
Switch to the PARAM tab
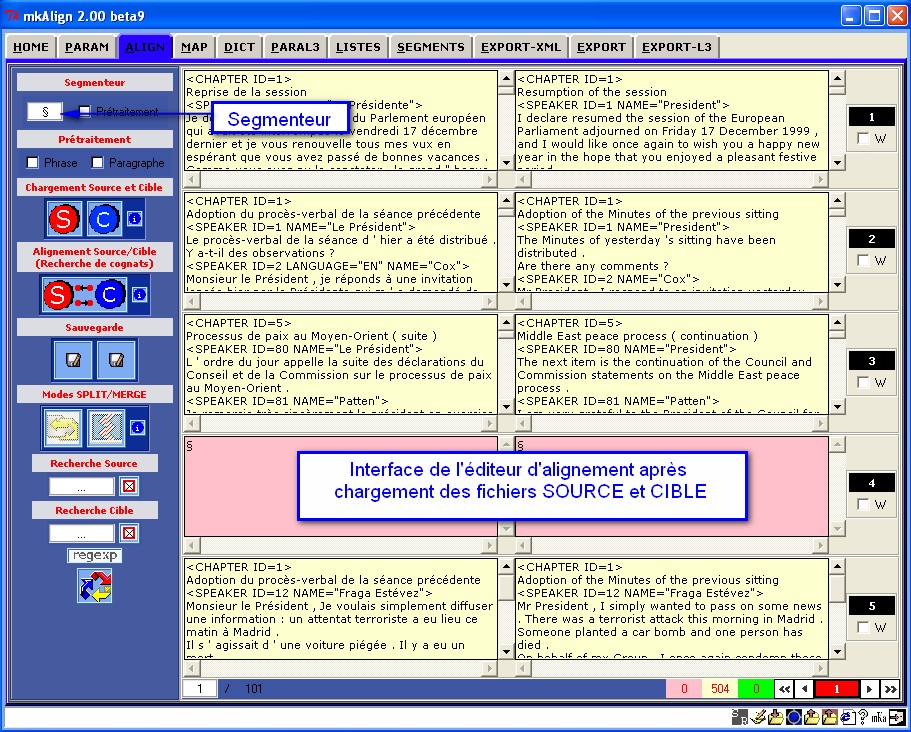pyautogui.click(x=87, y=47)
